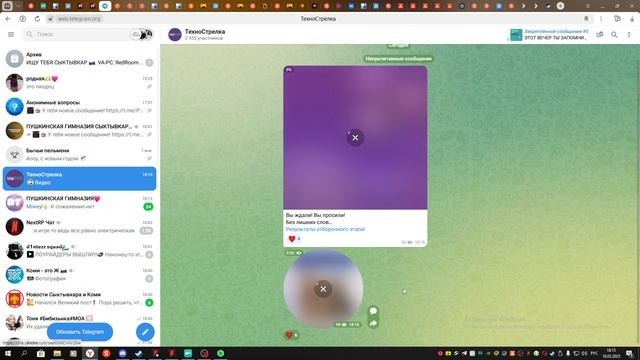The width and height of the screenshot is (640, 360).
Task: Cancel the purple video download
Action: (355, 138)
